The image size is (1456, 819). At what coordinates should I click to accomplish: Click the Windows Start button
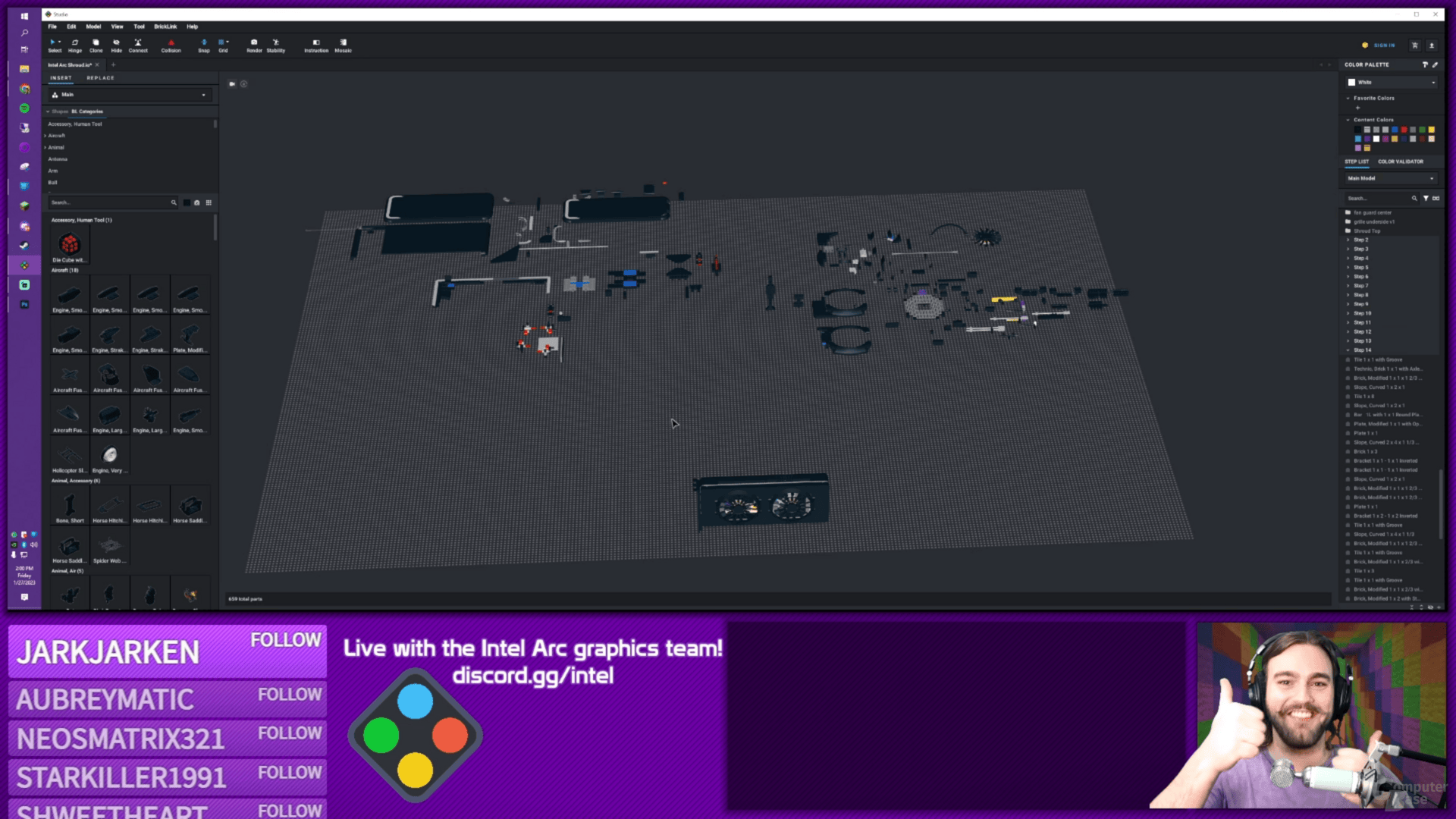point(24,15)
